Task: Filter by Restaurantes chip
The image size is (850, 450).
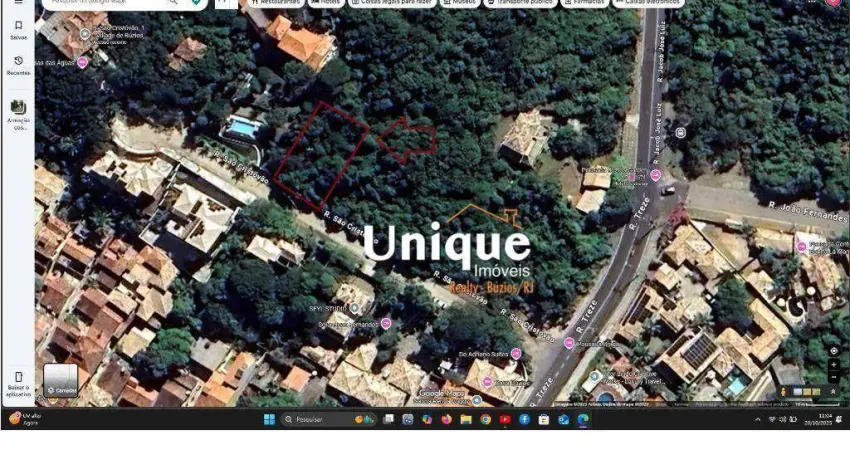Action: tap(277, 2)
